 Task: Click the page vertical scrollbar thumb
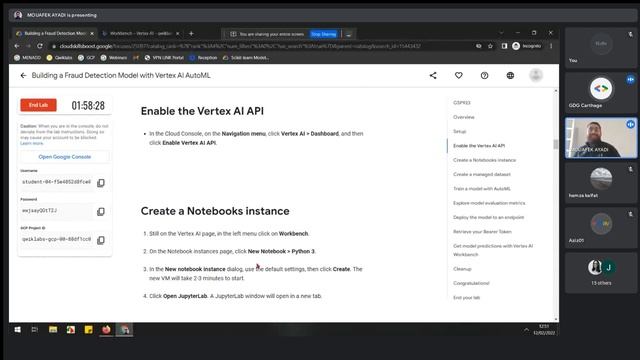tap(556, 144)
